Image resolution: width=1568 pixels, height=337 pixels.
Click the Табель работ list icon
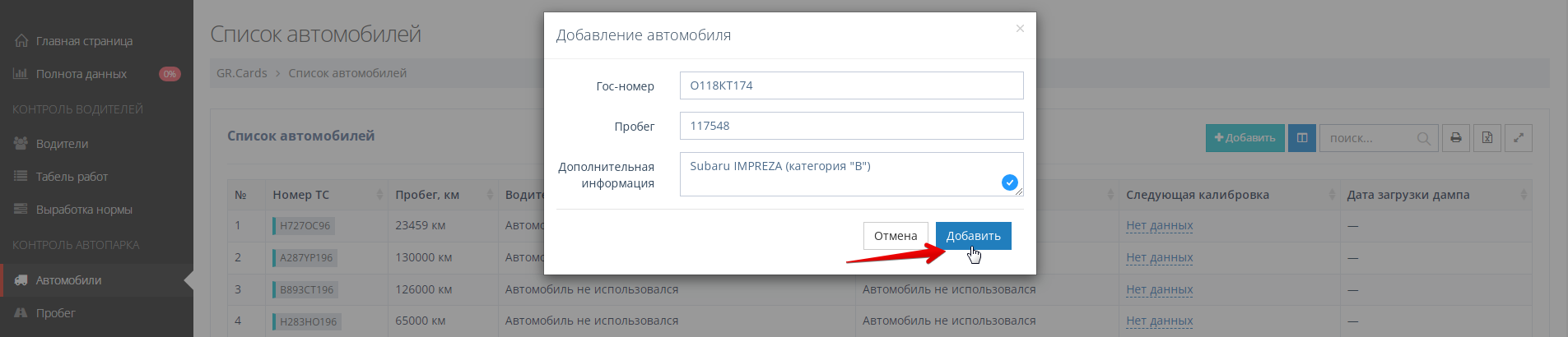click(x=21, y=176)
